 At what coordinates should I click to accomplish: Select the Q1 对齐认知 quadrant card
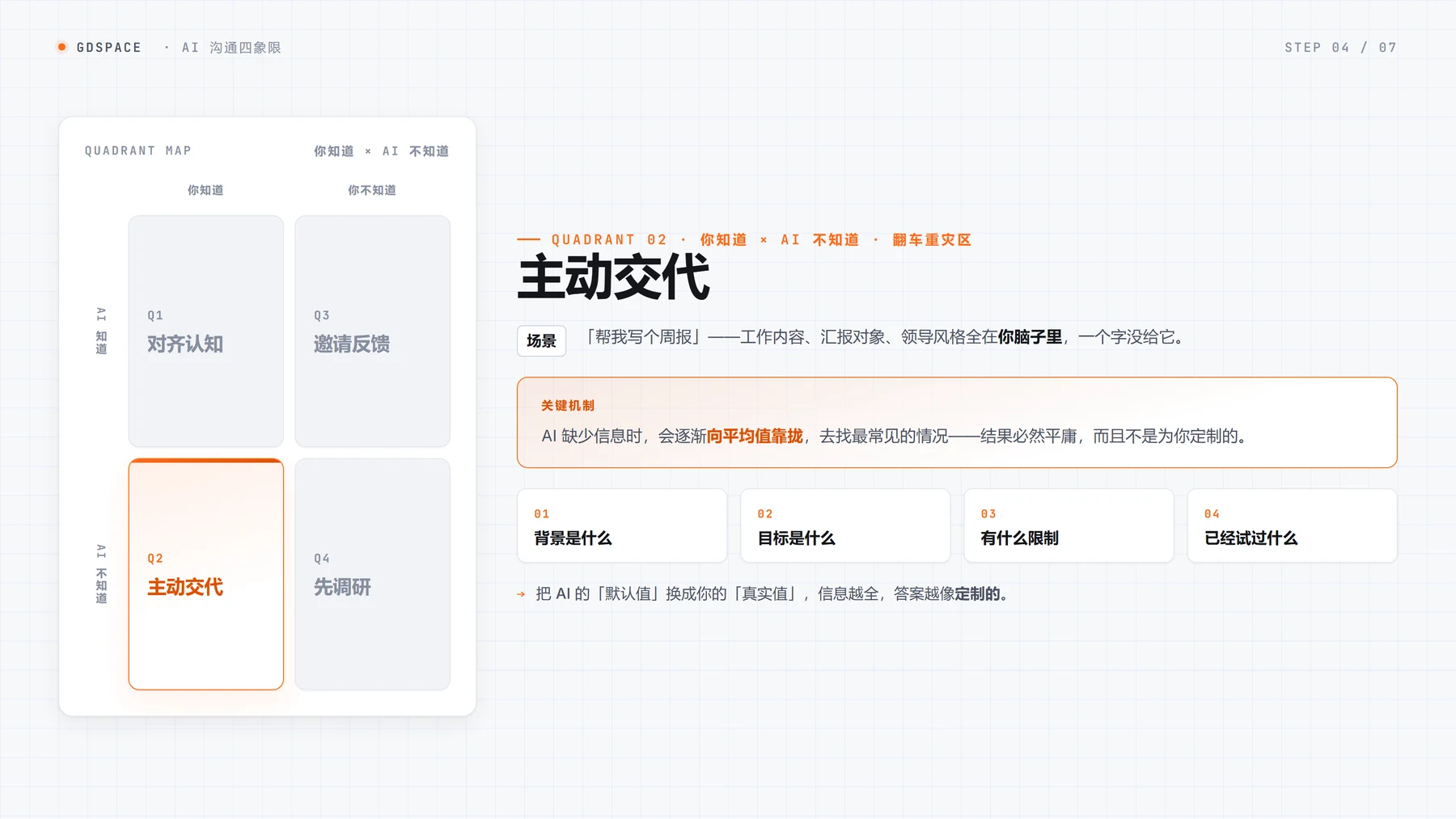pyautogui.click(x=206, y=331)
